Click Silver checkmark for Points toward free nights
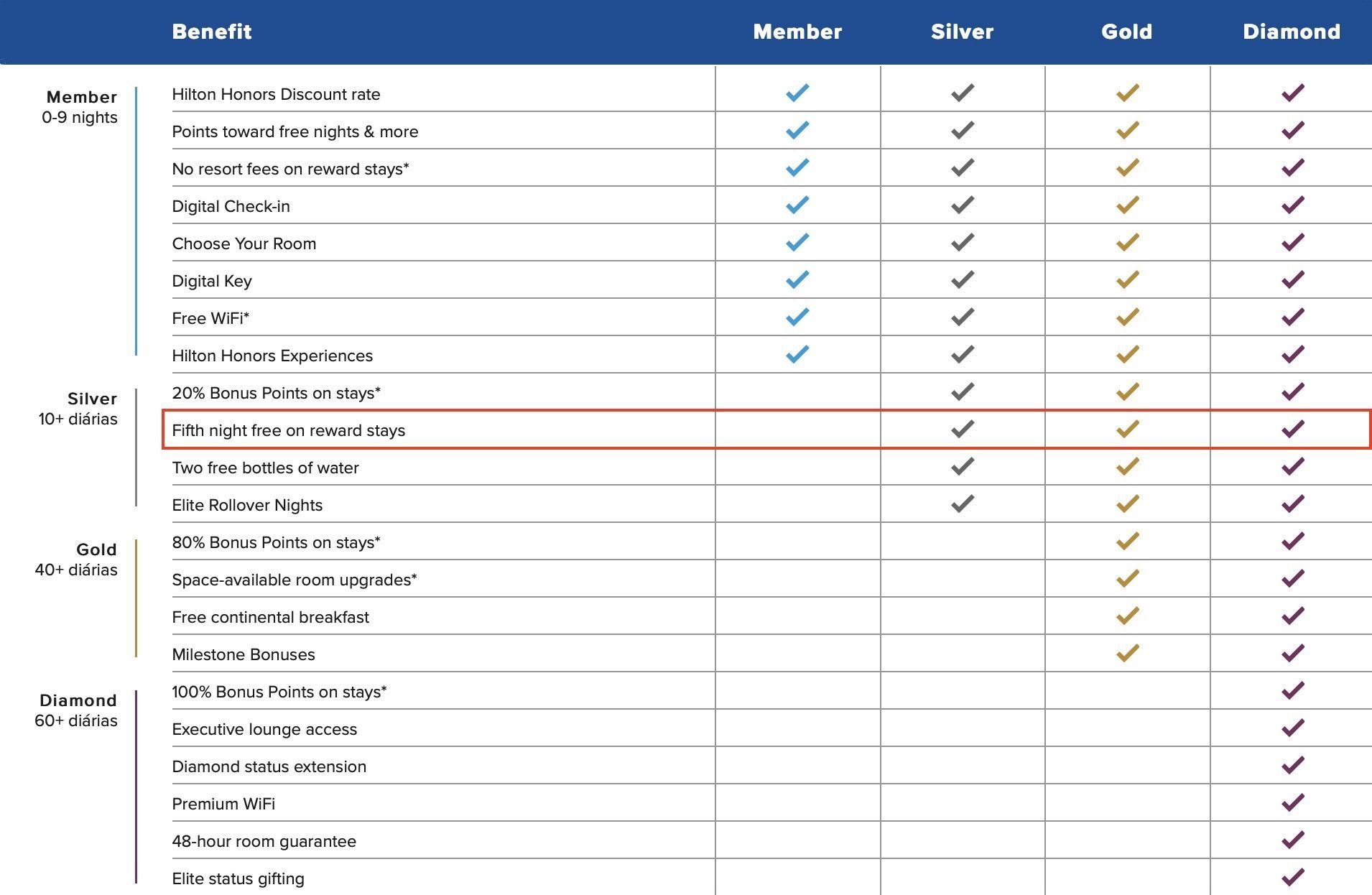The height and width of the screenshot is (895, 1372). coord(963,130)
